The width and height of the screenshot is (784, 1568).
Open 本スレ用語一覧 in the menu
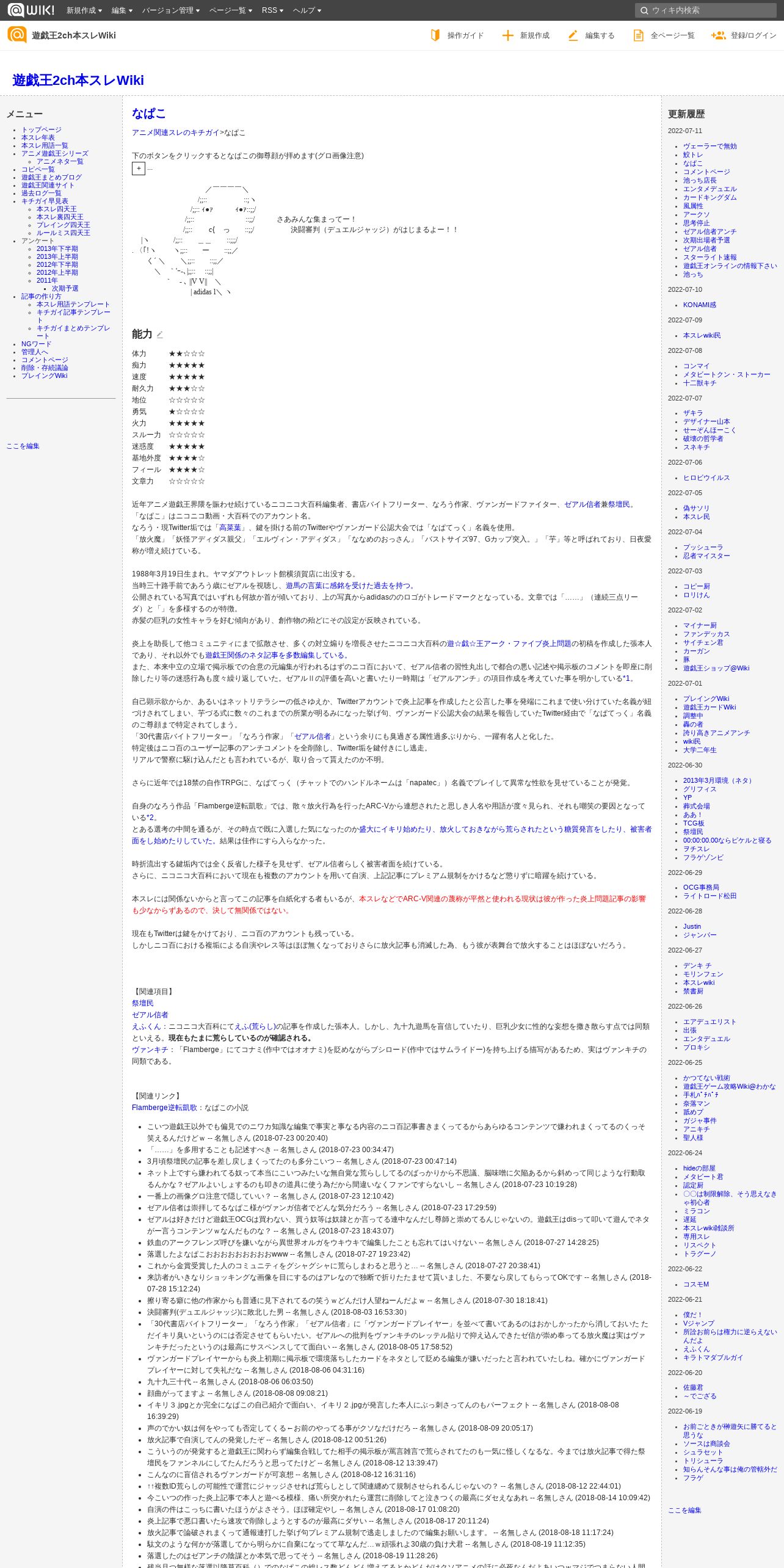(45, 146)
